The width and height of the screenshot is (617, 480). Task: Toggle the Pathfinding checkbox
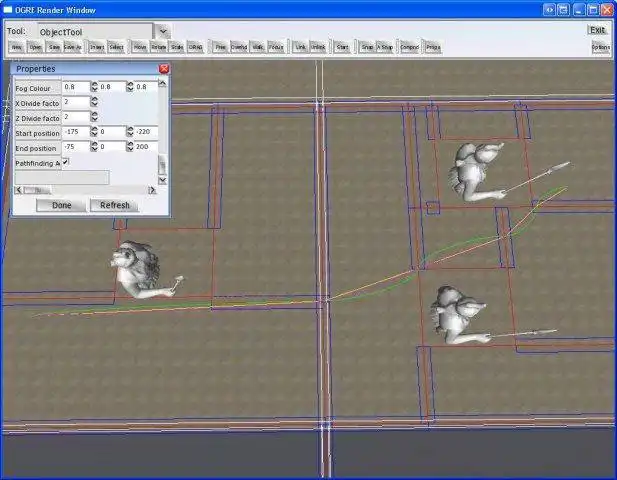point(66,162)
